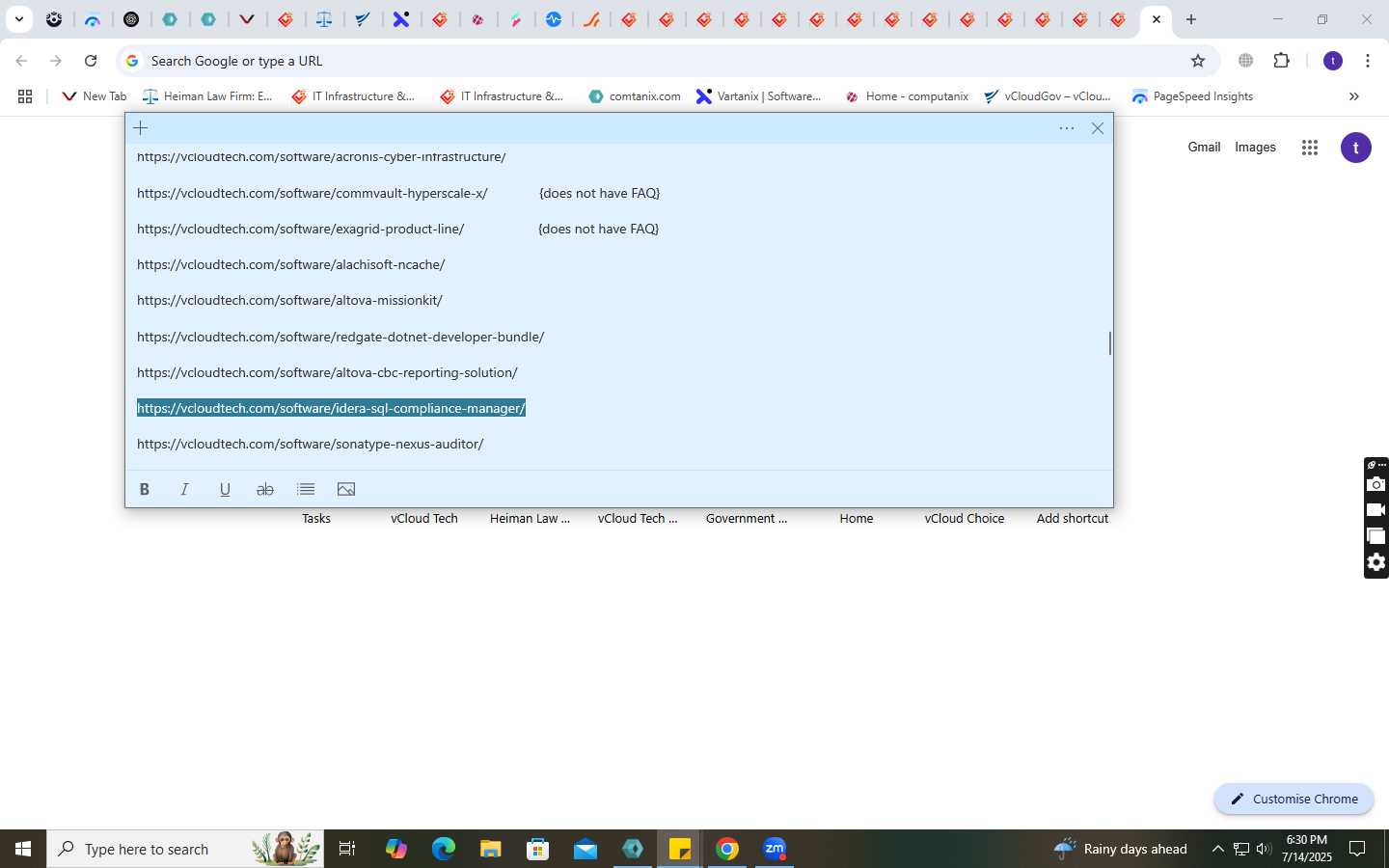Viewport: 1389px width, 868px height.
Task: Click the screen recorder video icon
Action: 1376,510
